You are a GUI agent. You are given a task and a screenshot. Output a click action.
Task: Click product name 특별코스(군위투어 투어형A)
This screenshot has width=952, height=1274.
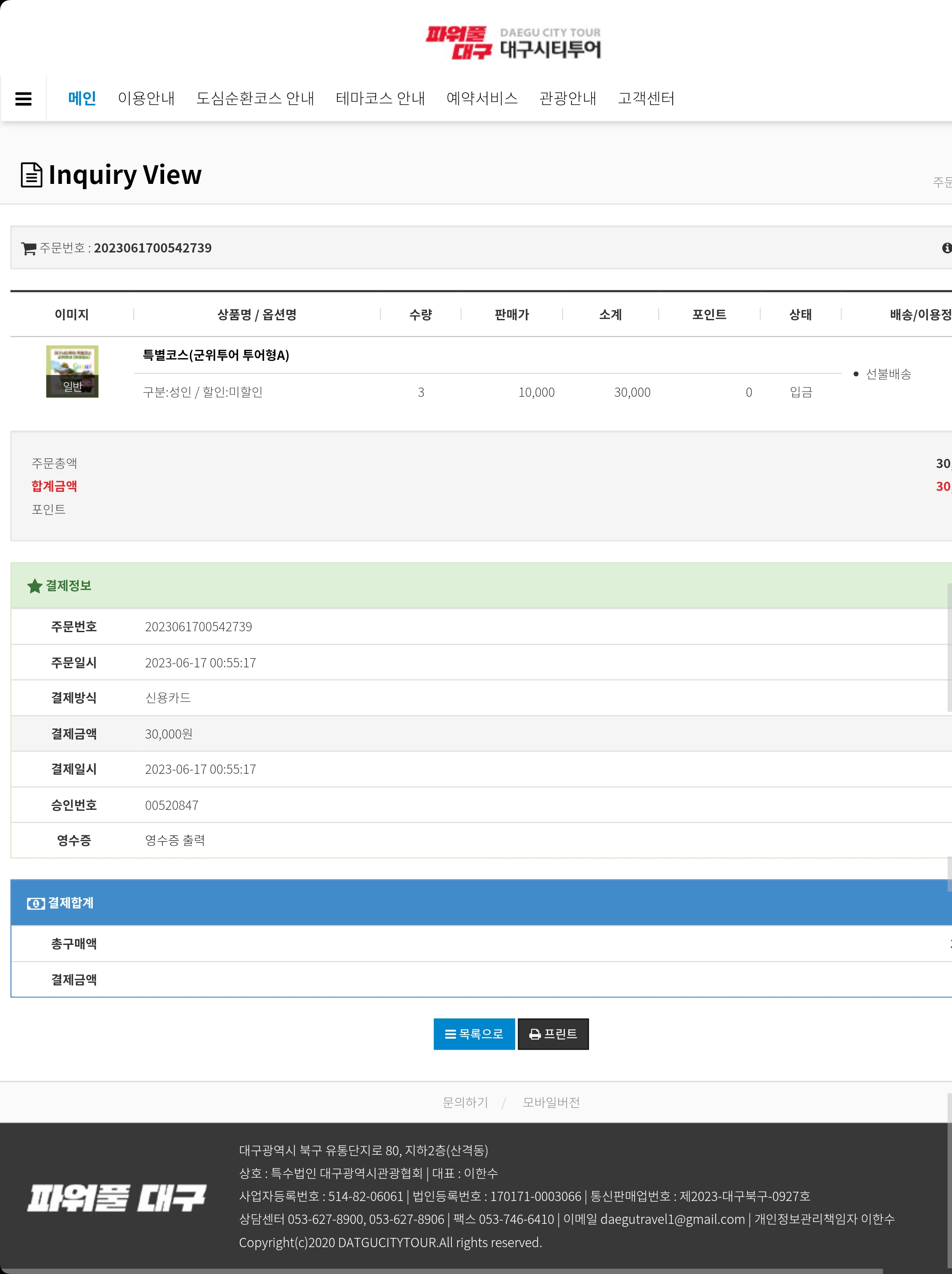click(216, 355)
